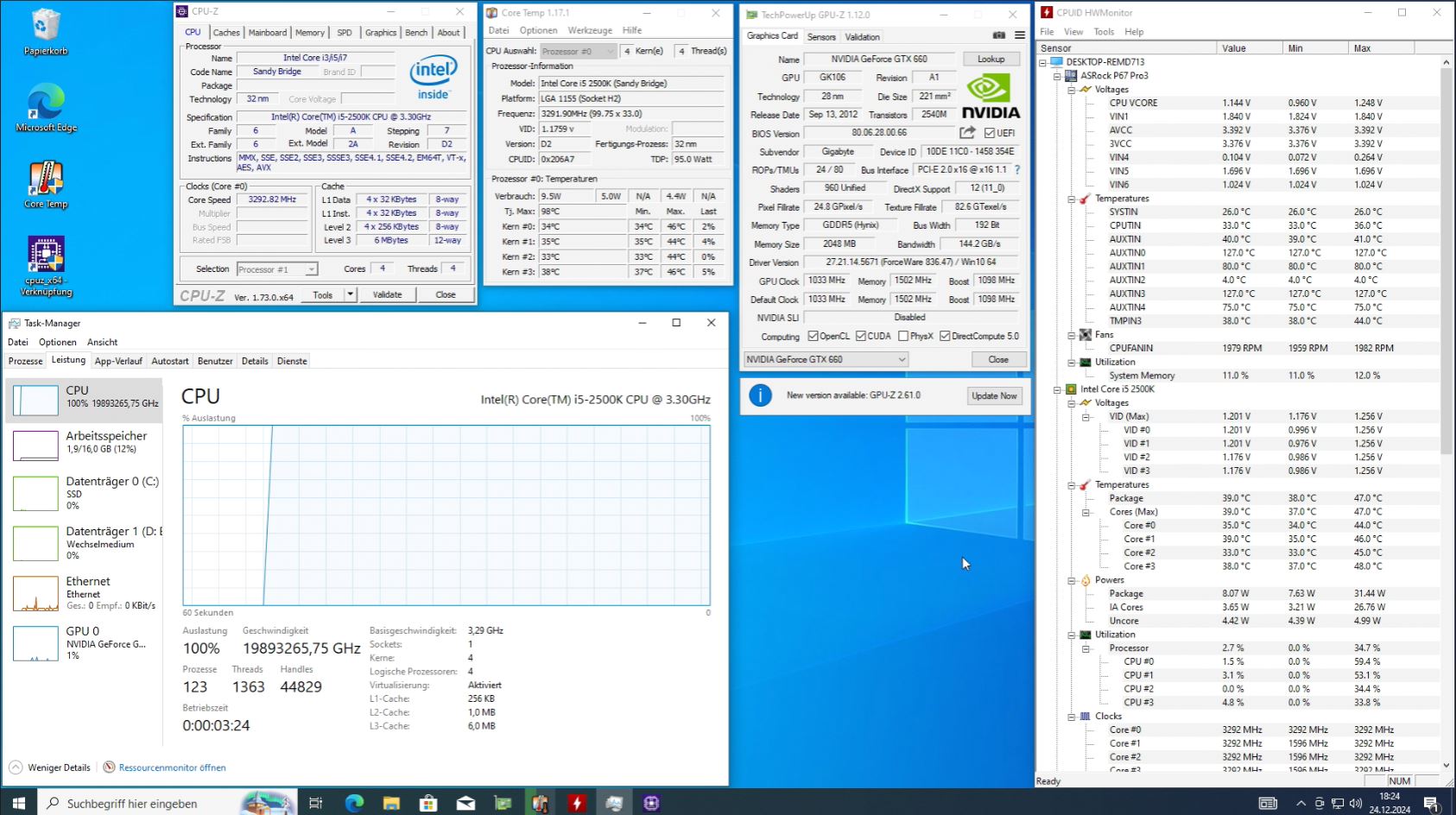The image size is (1456, 815).
Task: Click the GPU-Z BIOS share icon
Action: (967, 132)
